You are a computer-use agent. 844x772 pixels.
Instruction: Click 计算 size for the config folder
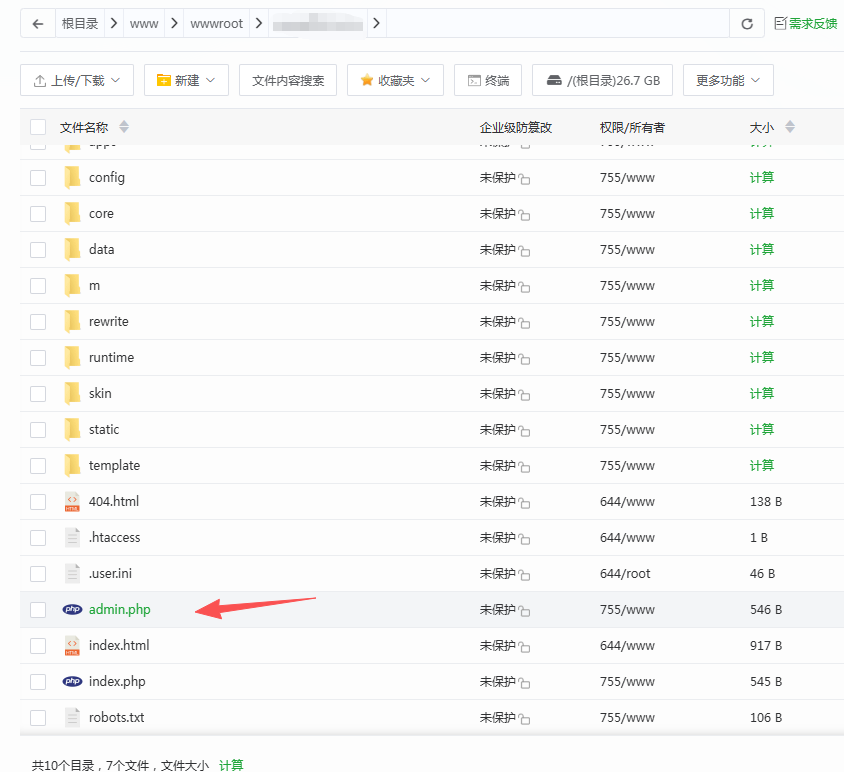point(761,178)
